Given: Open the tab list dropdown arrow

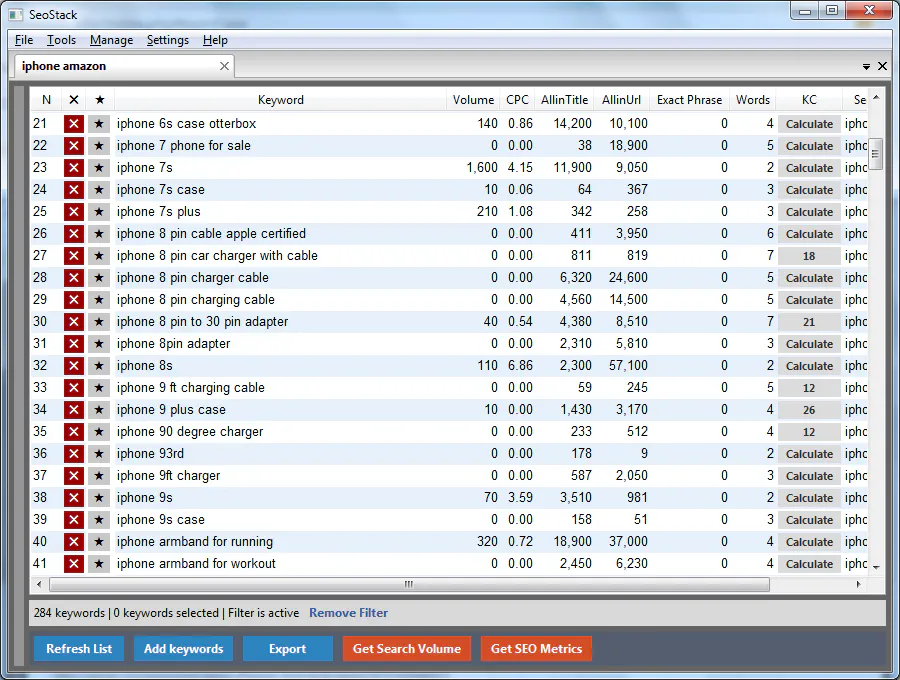Looking at the screenshot, I should tap(866, 67).
